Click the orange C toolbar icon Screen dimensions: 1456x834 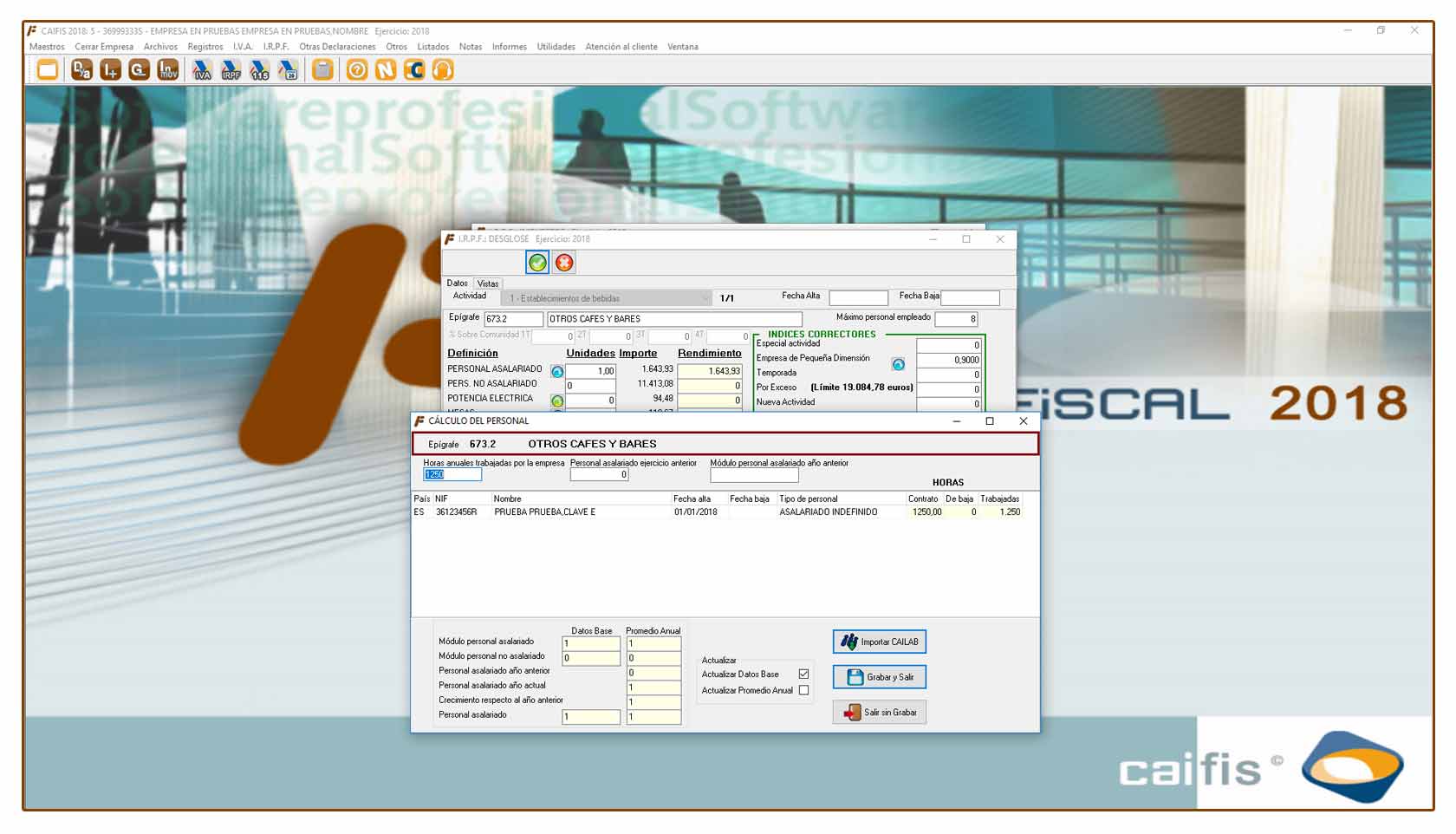tap(414, 70)
